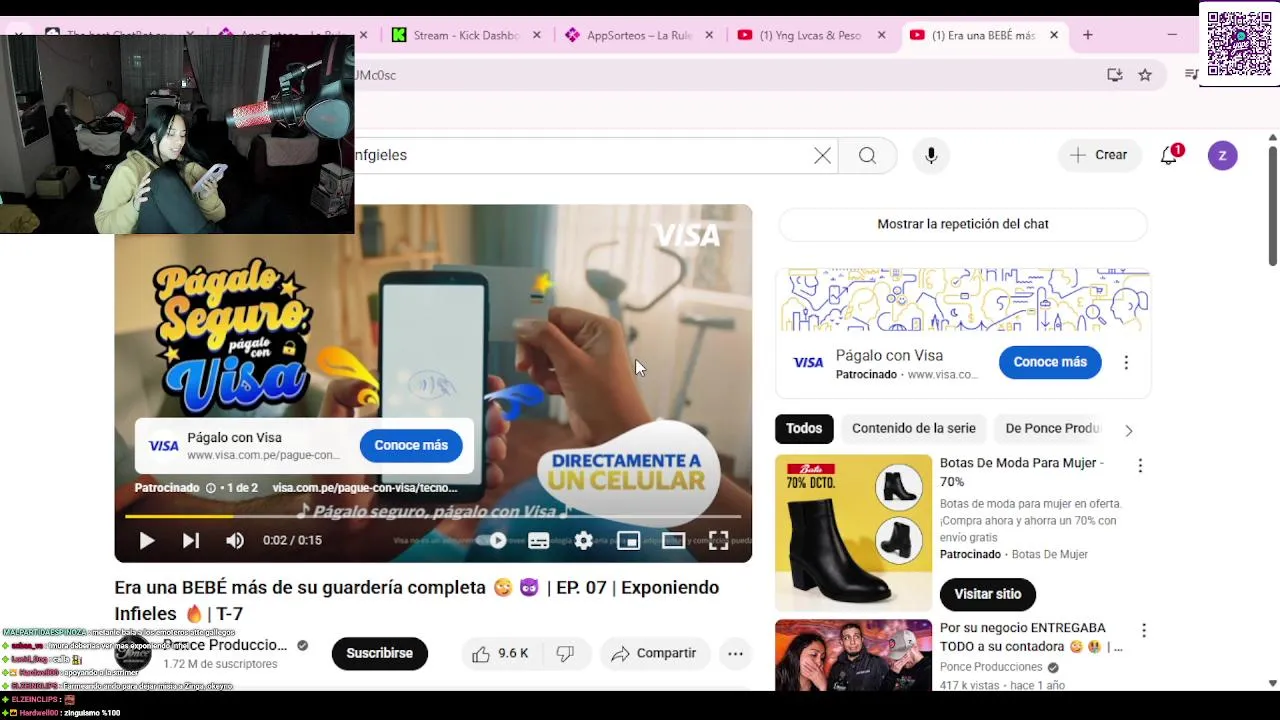Image resolution: width=1280 pixels, height=720 pixels.
Task: Click 'Suscribirse' button
Action: pos(379,653)
